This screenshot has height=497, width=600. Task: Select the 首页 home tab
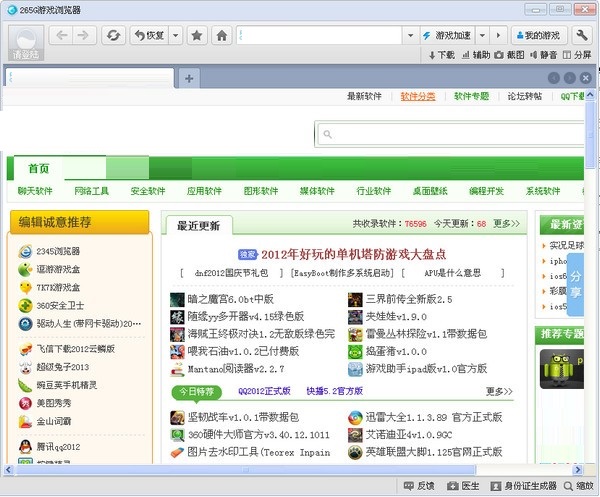pyautogui.click(x=39, y=168)
